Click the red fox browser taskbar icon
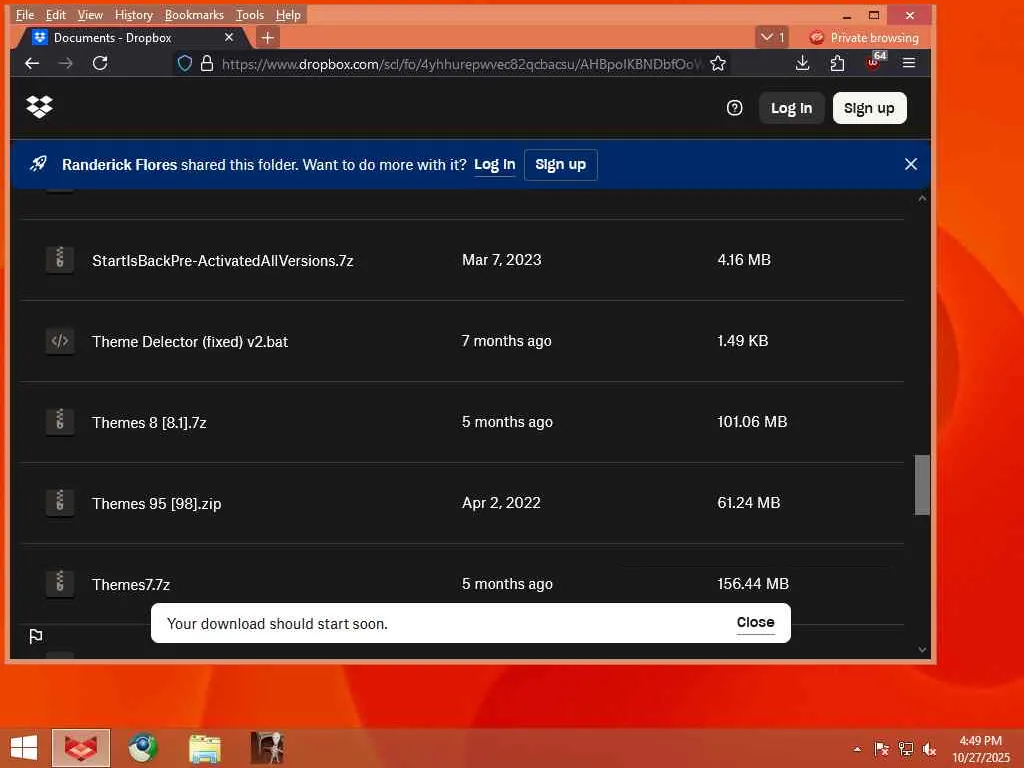Screen dimensions: 1024x768 [81, 748]
